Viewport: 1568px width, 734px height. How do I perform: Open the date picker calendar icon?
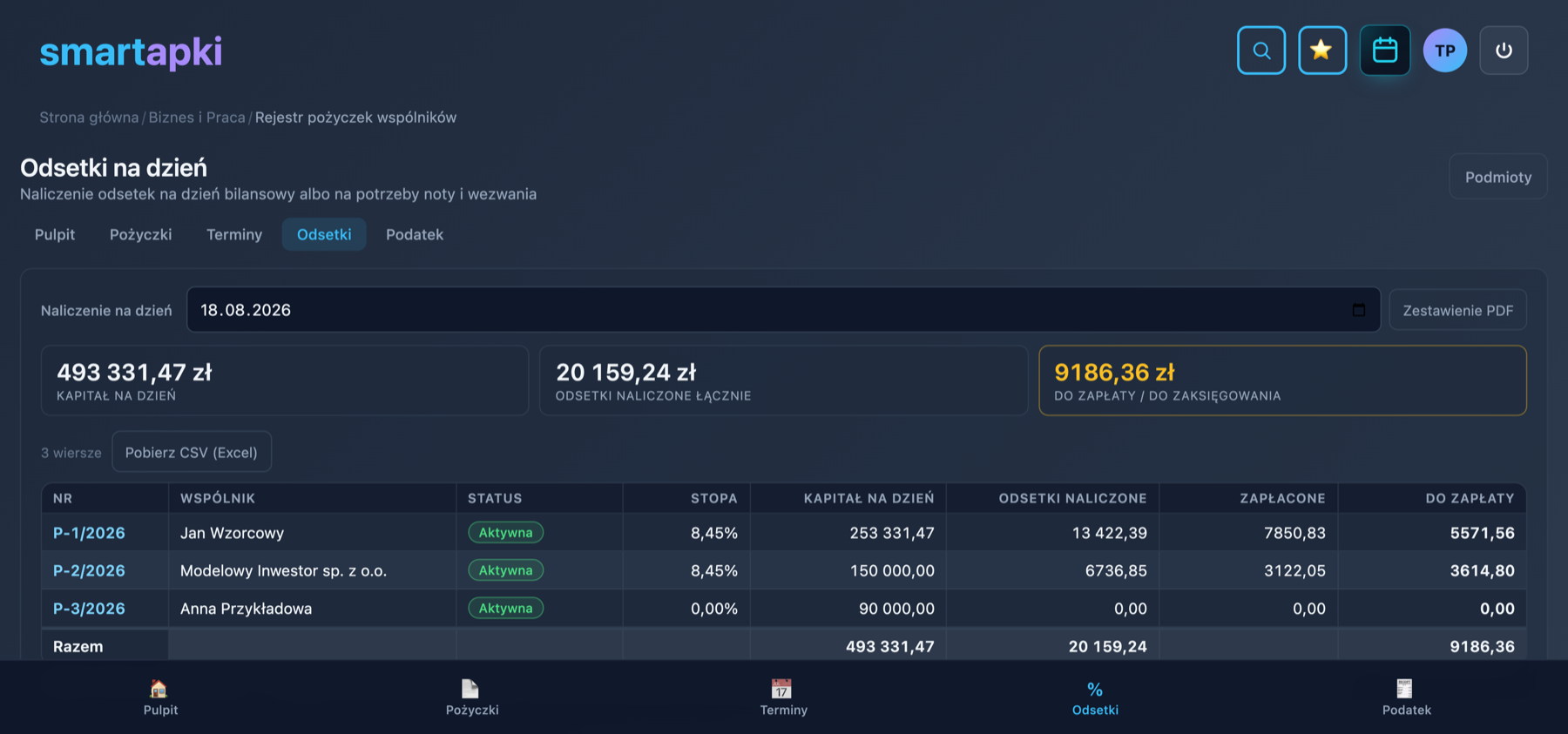pos(1359,310)
